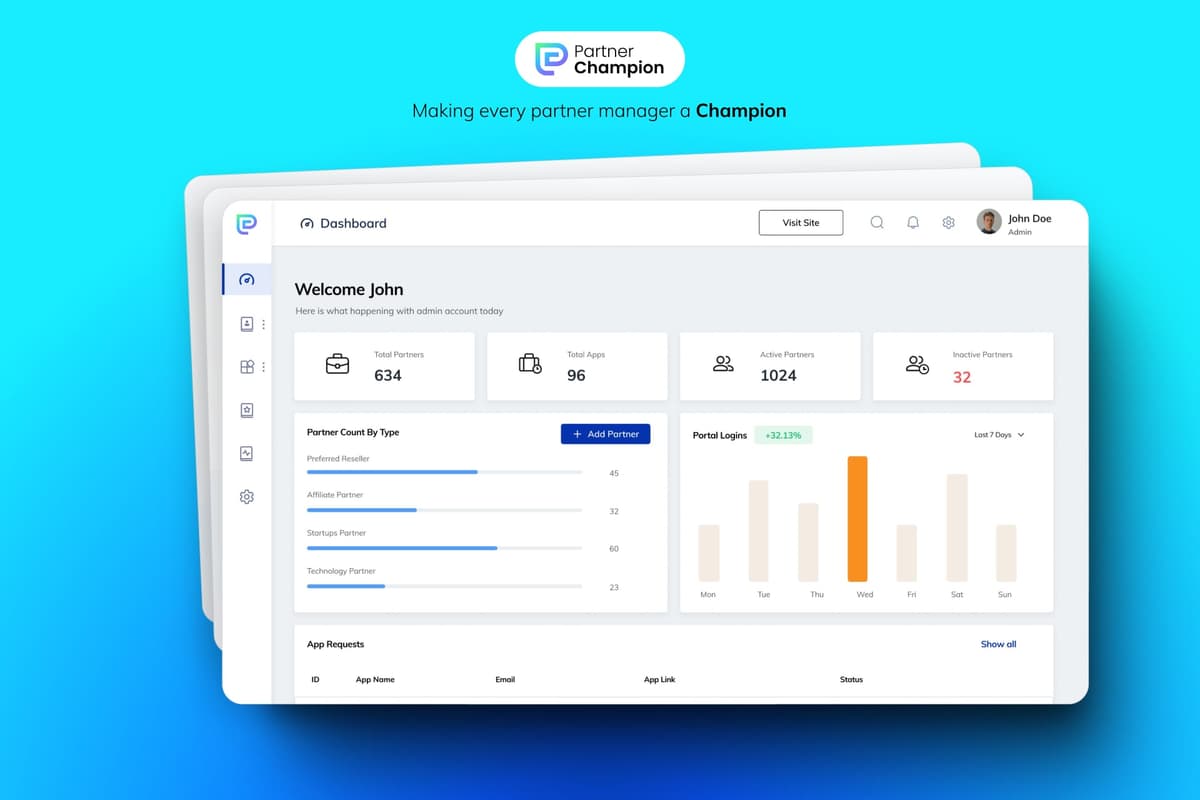Click John Doe's profile avatar
This screenshot has height=800, width=1200.
pyautogui.click(x=989, y=222)
